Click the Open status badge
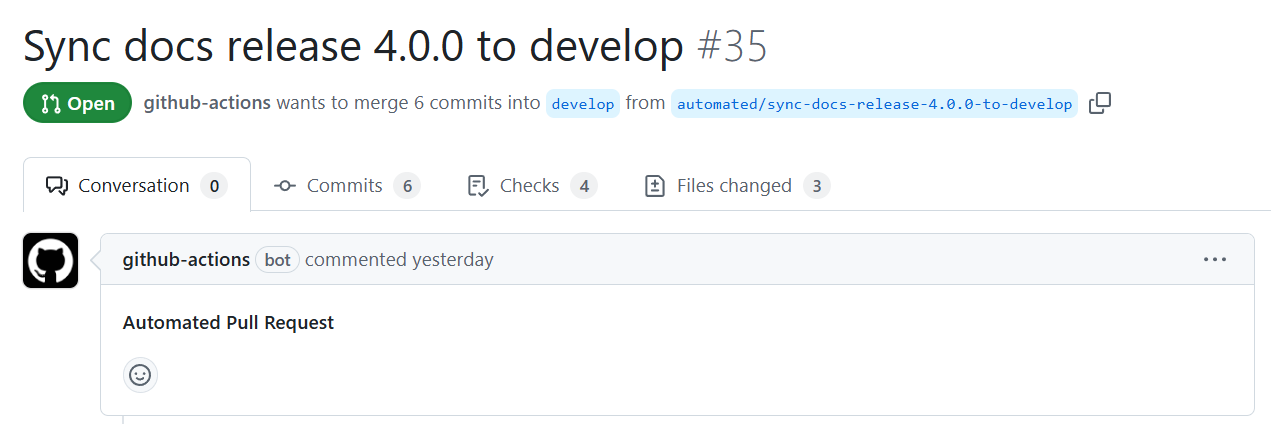 [x=78, y=103]
